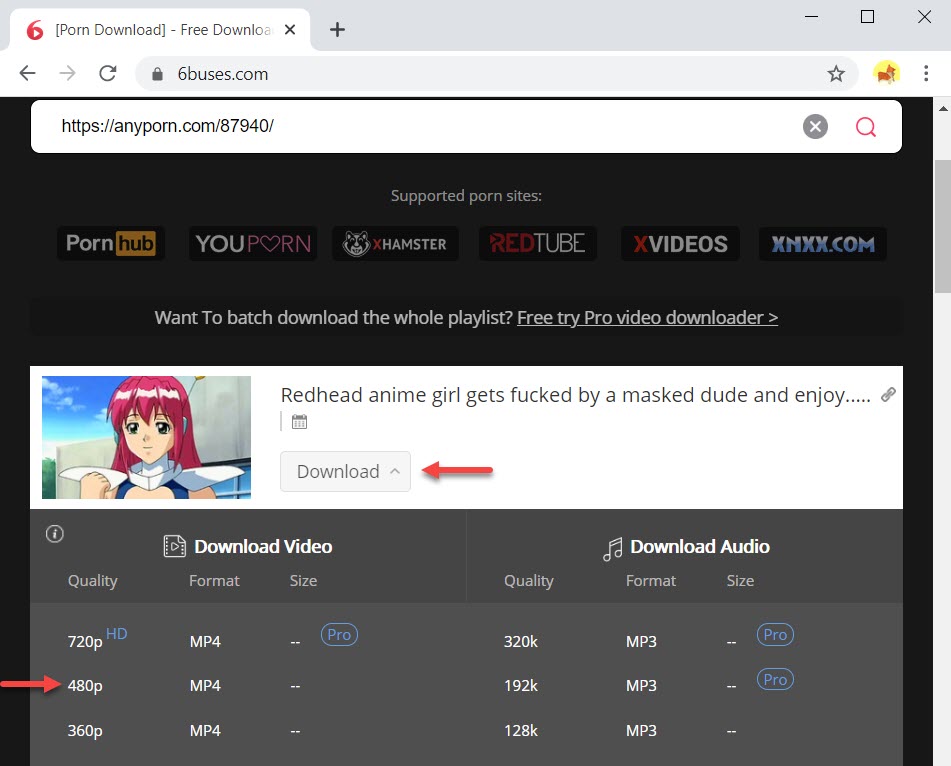Reload the 6buses.com page
The height and width of the screenshot is (766, 951).
coord(107,73)
